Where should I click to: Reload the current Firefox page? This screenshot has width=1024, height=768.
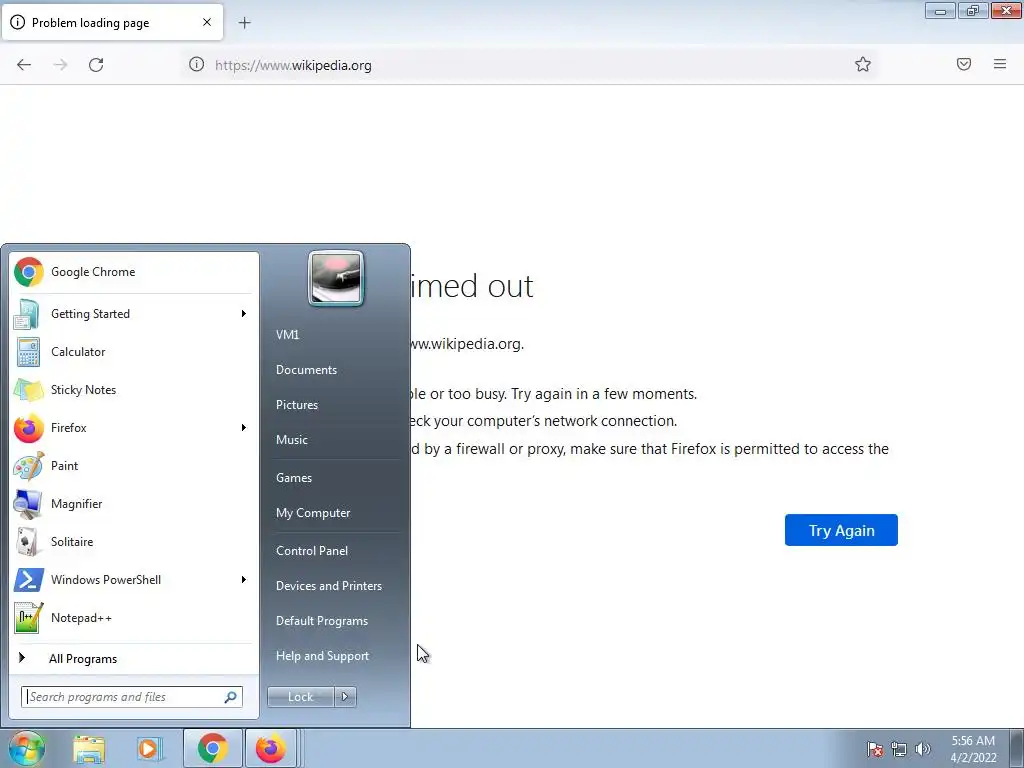point(96,65)
